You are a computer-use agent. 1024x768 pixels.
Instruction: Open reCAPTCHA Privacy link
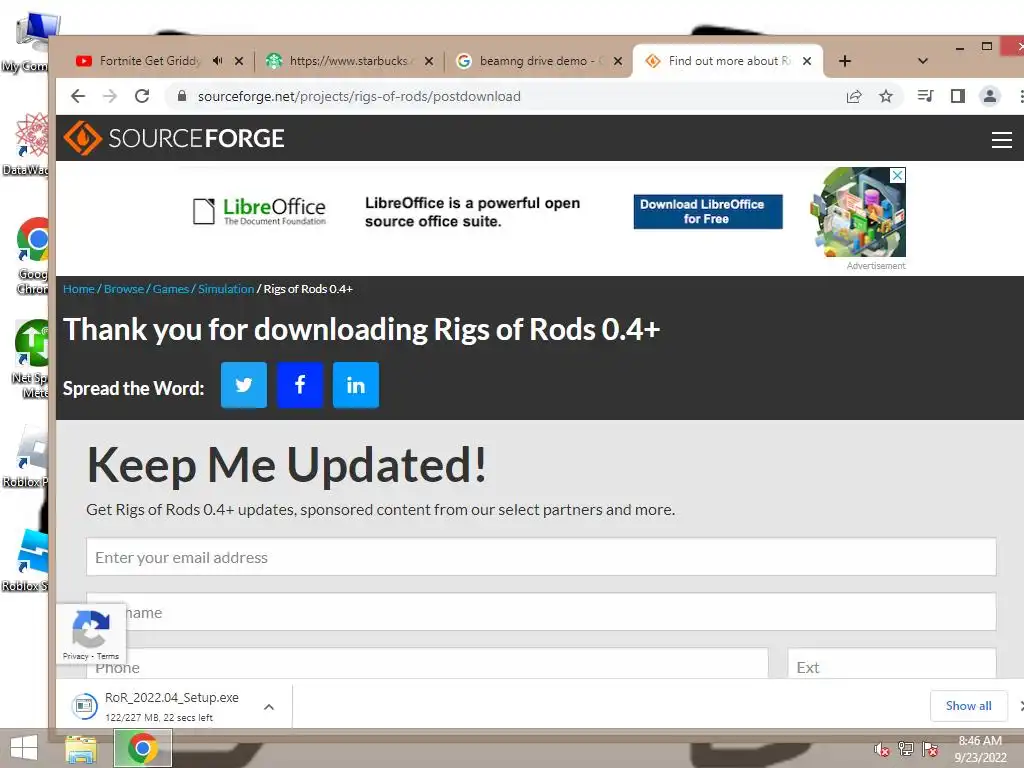click(x=75, y=656)
